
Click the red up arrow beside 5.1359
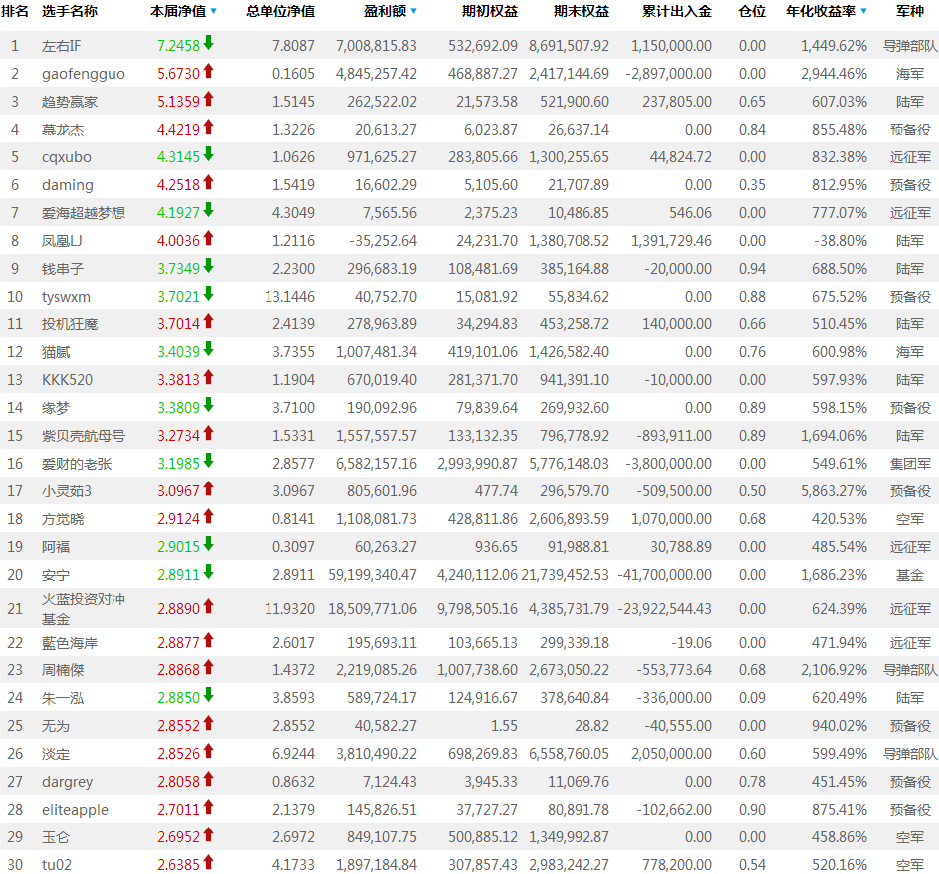pos(208,99)
